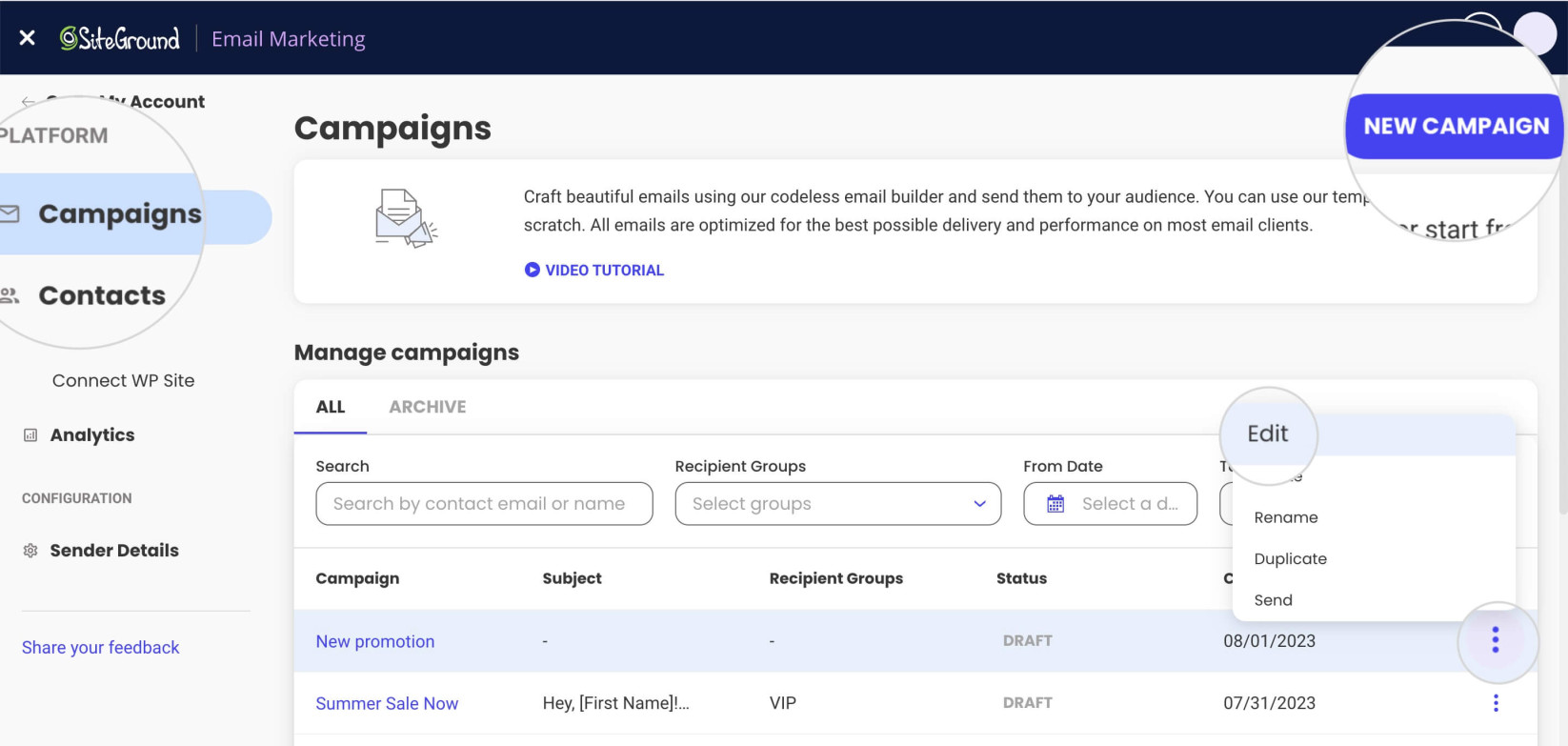Open Sender Details configuration
This screenshot has height=746, width=1568.
coord(114,551)
